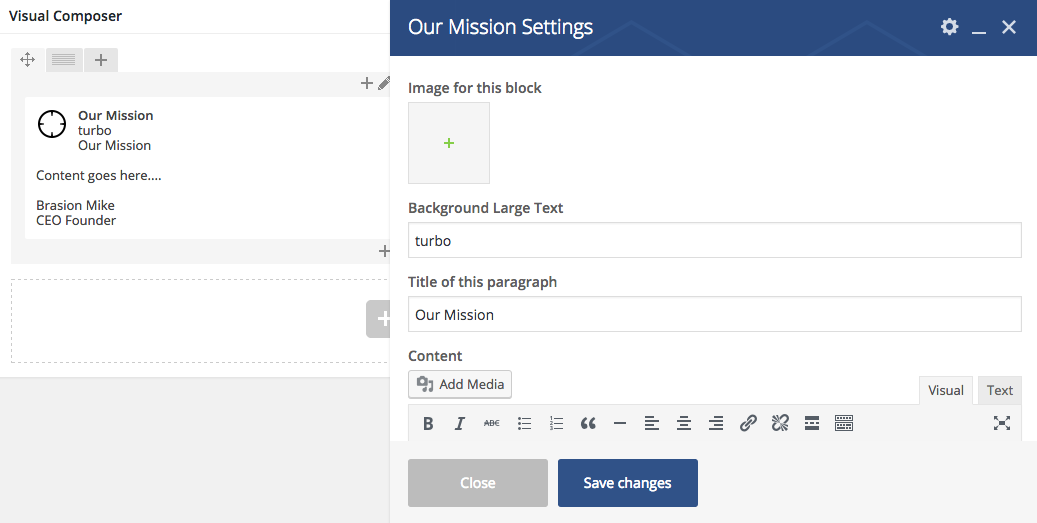
Task: Align text to the center
Action: [684, 423]
